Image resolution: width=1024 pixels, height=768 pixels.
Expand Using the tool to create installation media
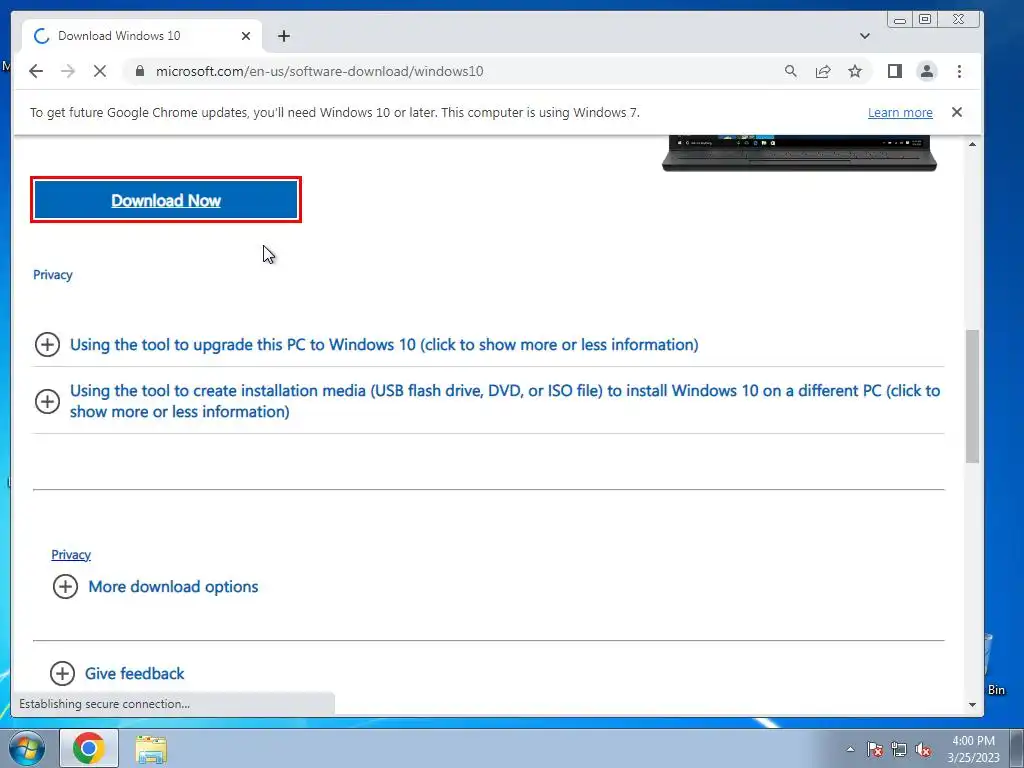[x=488, y=401]
